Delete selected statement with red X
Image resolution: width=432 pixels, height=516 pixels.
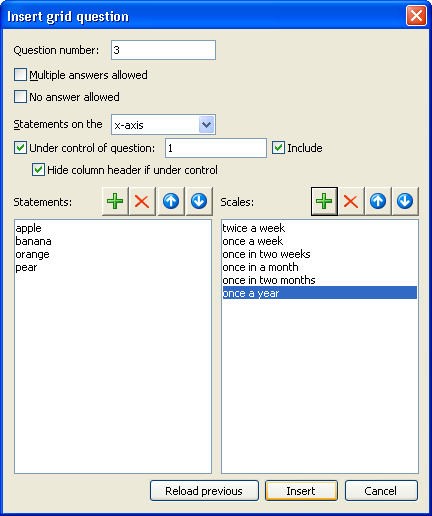pos(142,201)
